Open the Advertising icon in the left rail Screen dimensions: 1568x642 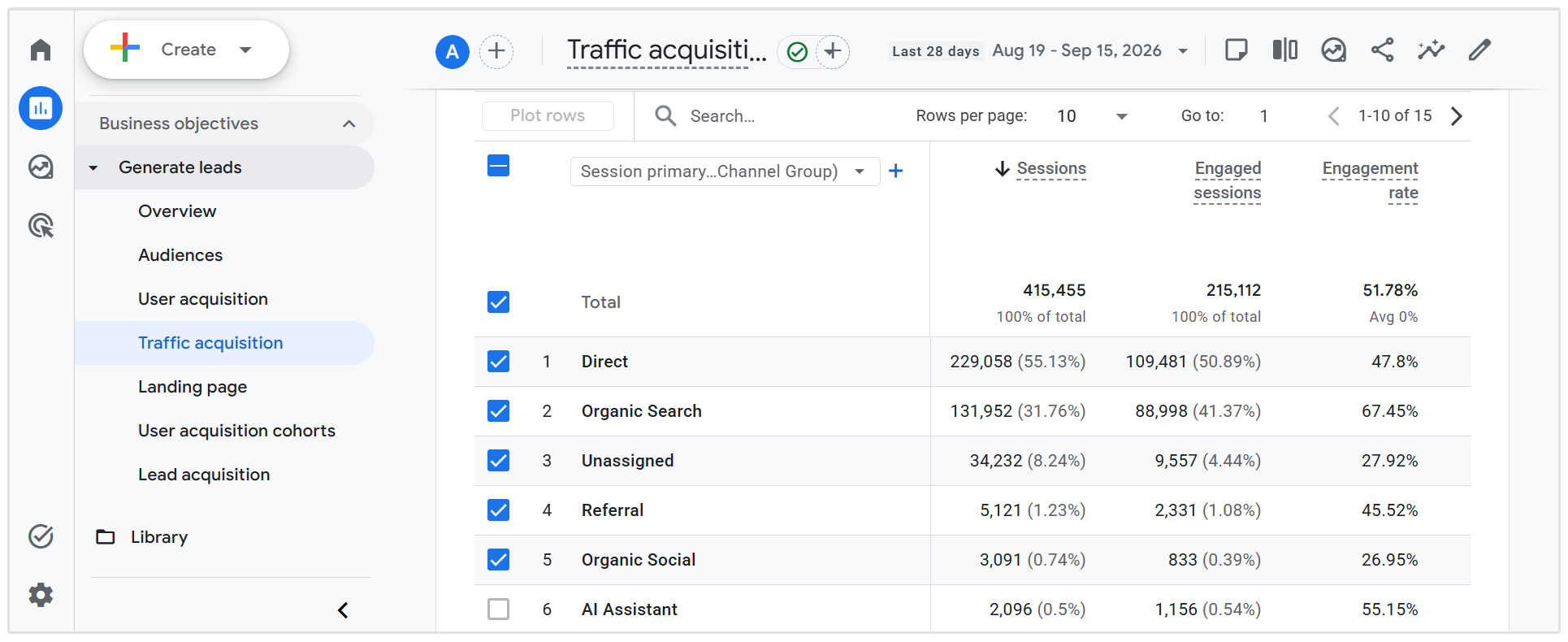41,225
